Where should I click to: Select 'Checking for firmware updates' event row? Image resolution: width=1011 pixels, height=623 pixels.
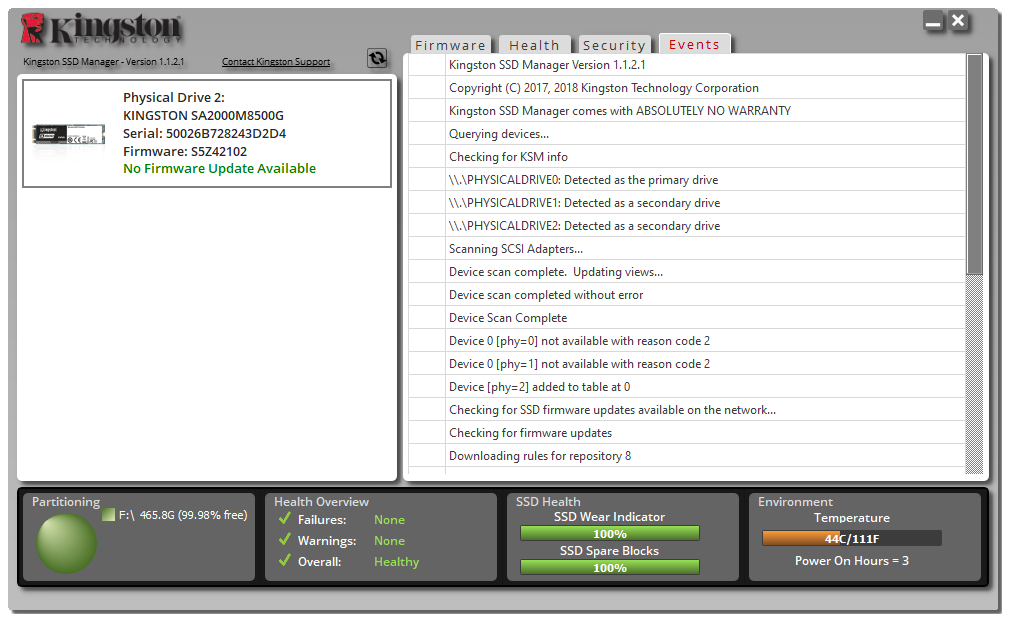coord(687,433)
